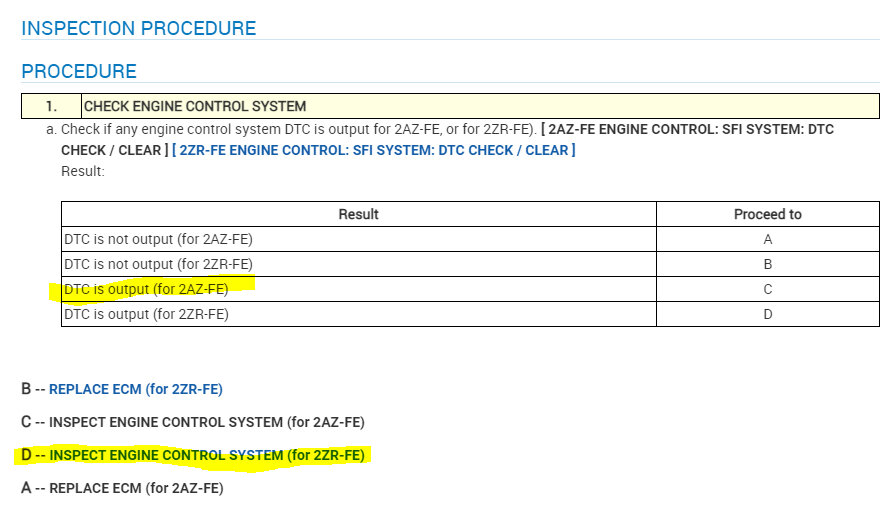The height and width of the screenshot is (511, 896).
Task: Click the CHECK ENGINE CONTROL SYSTEM step title
Action: (195, 106)
